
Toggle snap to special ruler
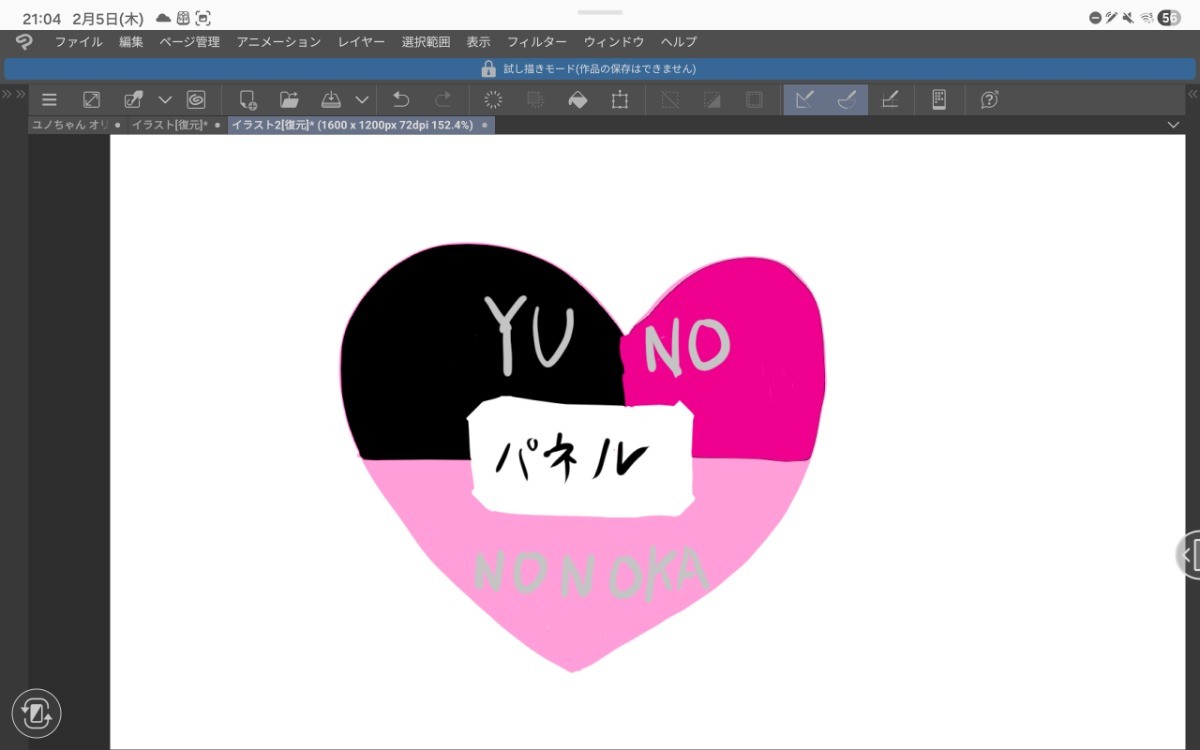[846, 100]
